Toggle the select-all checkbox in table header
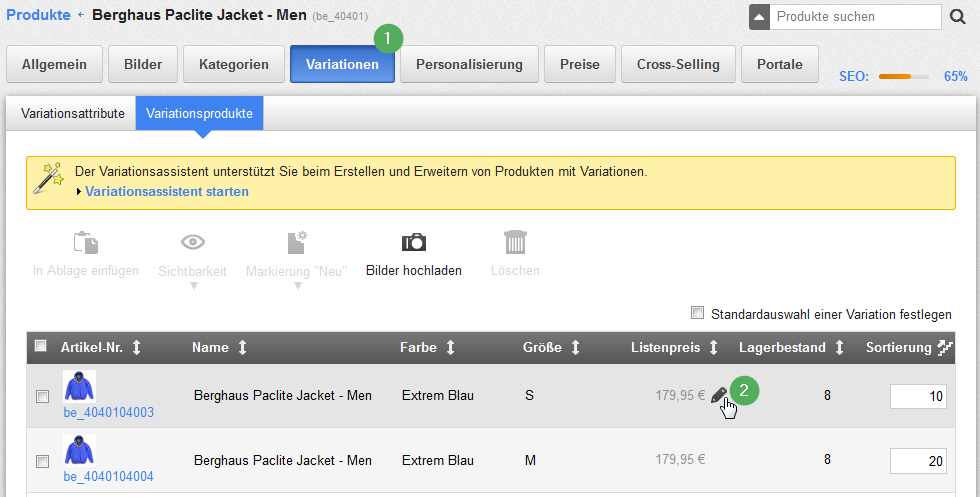Image resolution: width=980 pixels, height=497 pixels. tap(41, 346)
